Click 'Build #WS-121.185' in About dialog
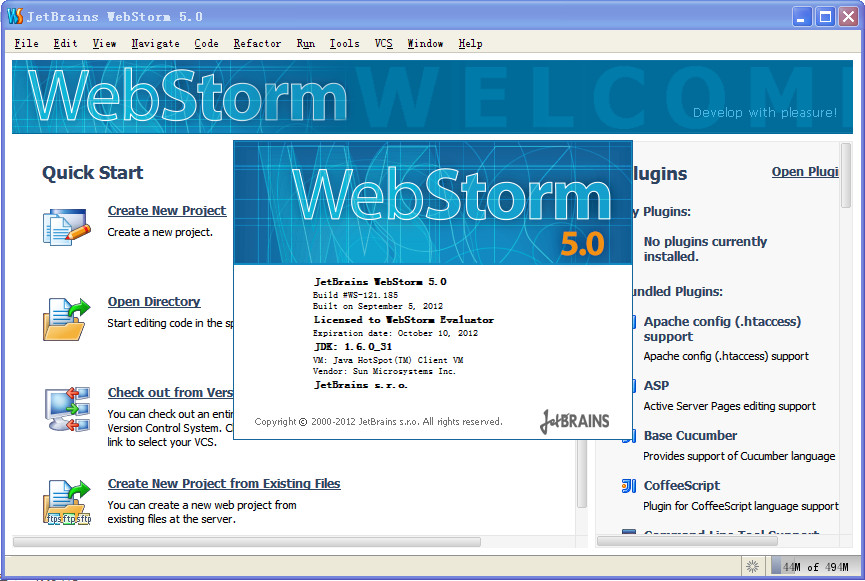865x581 pixels. [x=355, y=295]
